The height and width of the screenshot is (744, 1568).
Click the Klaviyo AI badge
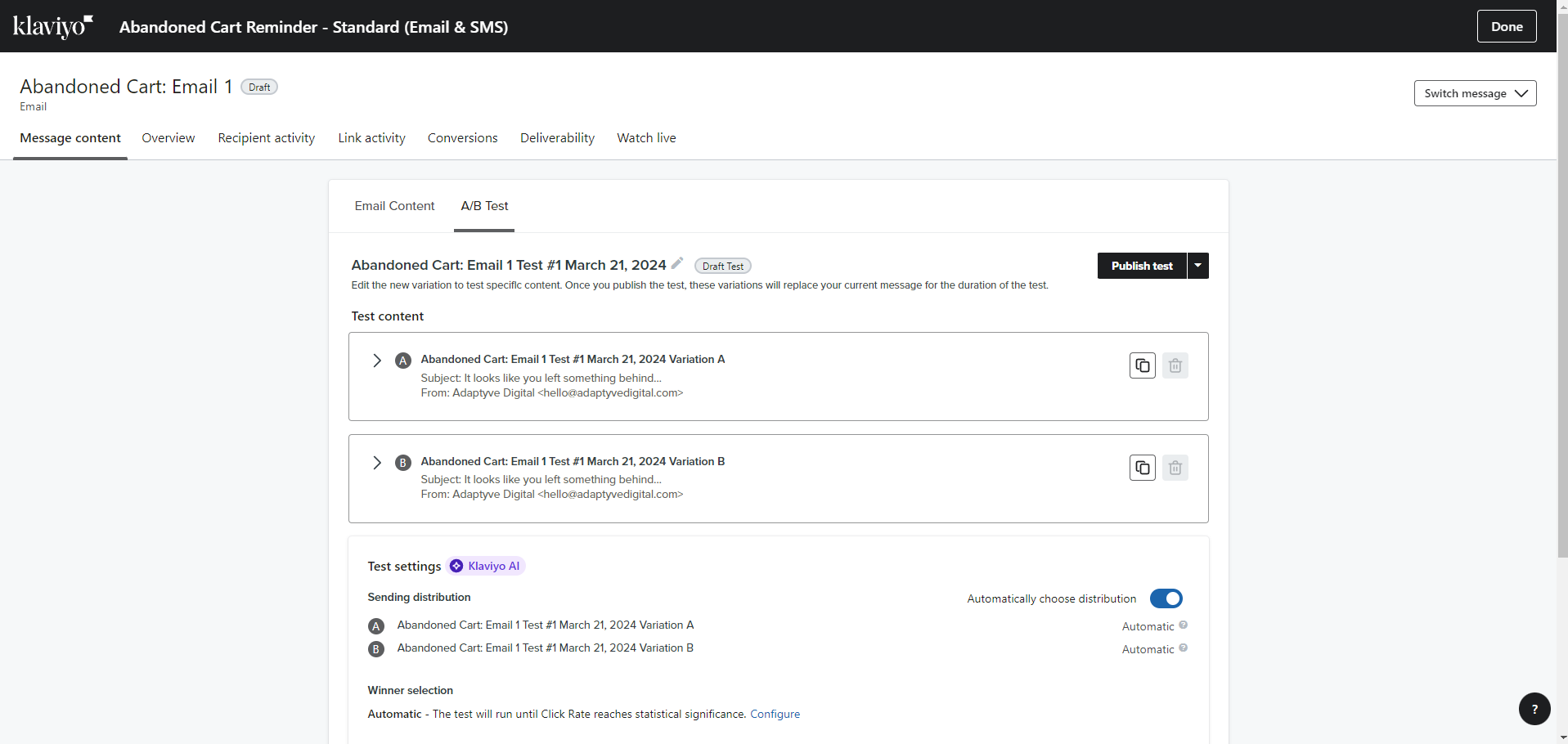pyautogui.click(x=487, y=566)
